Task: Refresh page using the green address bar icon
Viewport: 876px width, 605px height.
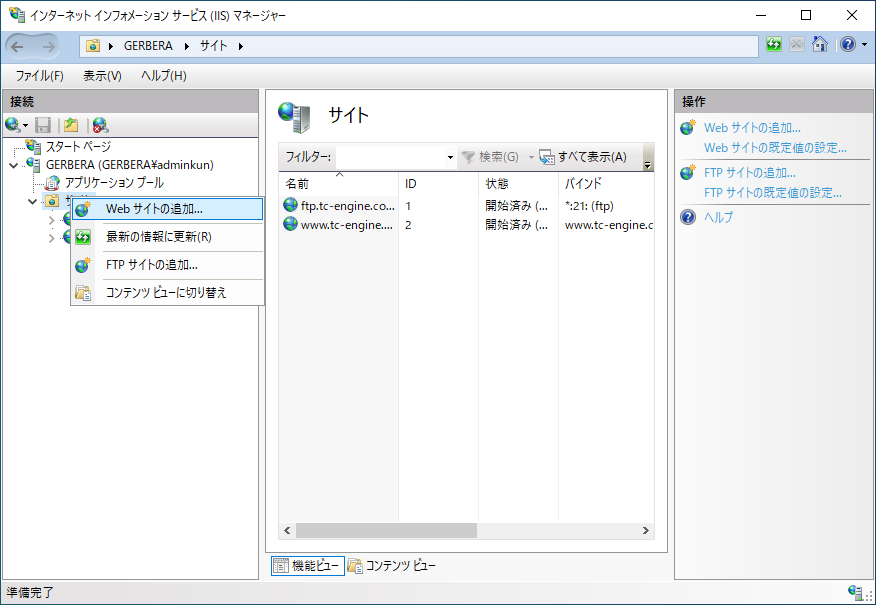Action: coord(774,45)
